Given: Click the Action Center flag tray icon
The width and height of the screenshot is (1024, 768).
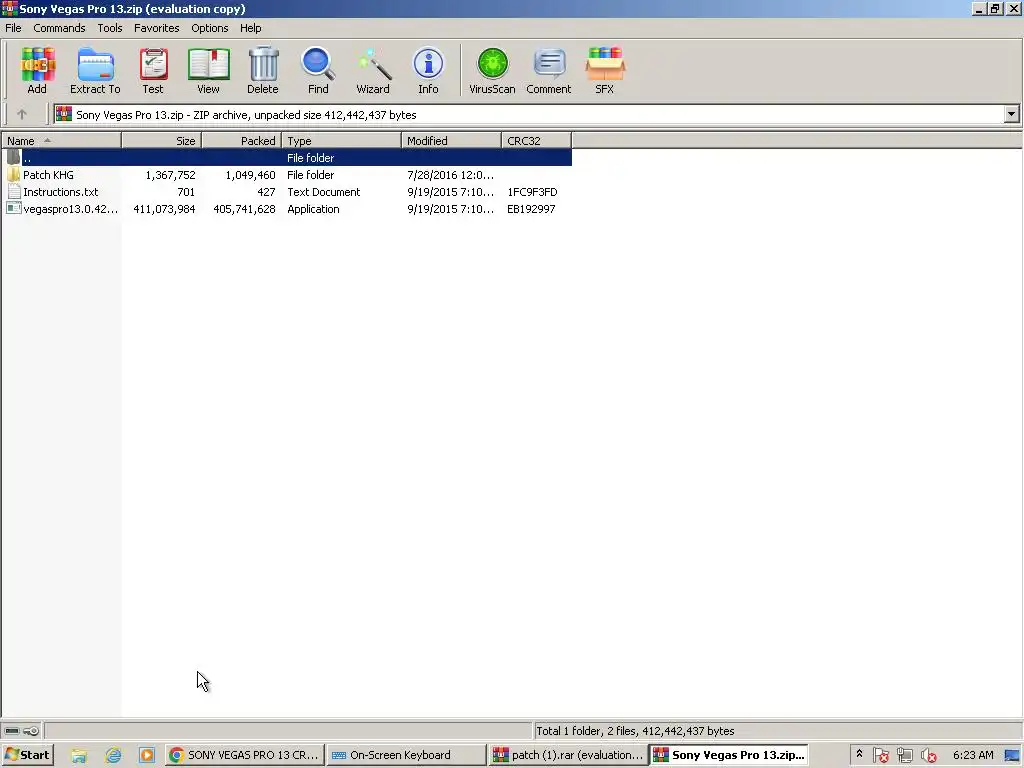Looking at the screenshot, I should (881, 755).
